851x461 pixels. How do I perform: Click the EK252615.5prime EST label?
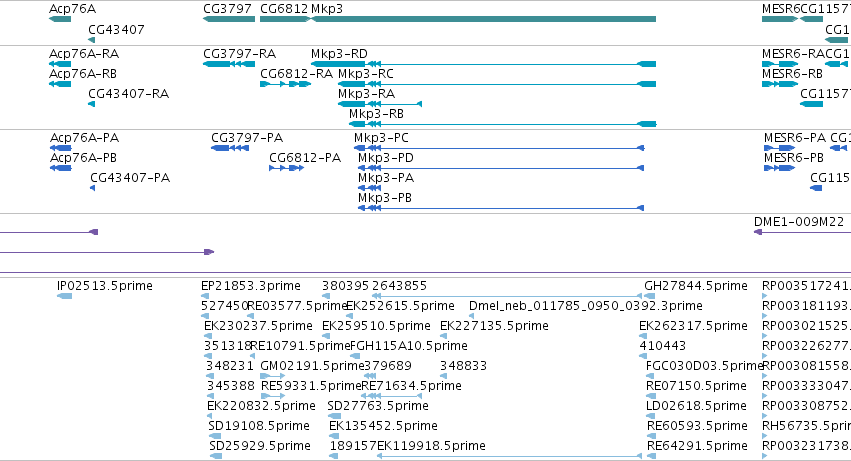400,306
